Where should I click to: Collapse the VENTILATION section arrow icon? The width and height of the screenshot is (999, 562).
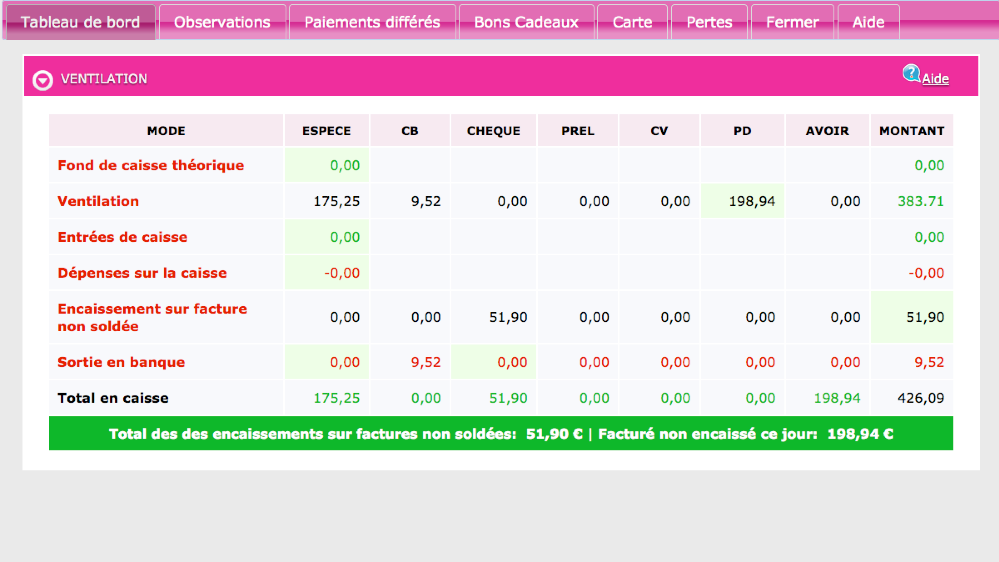tap(42, 80)
